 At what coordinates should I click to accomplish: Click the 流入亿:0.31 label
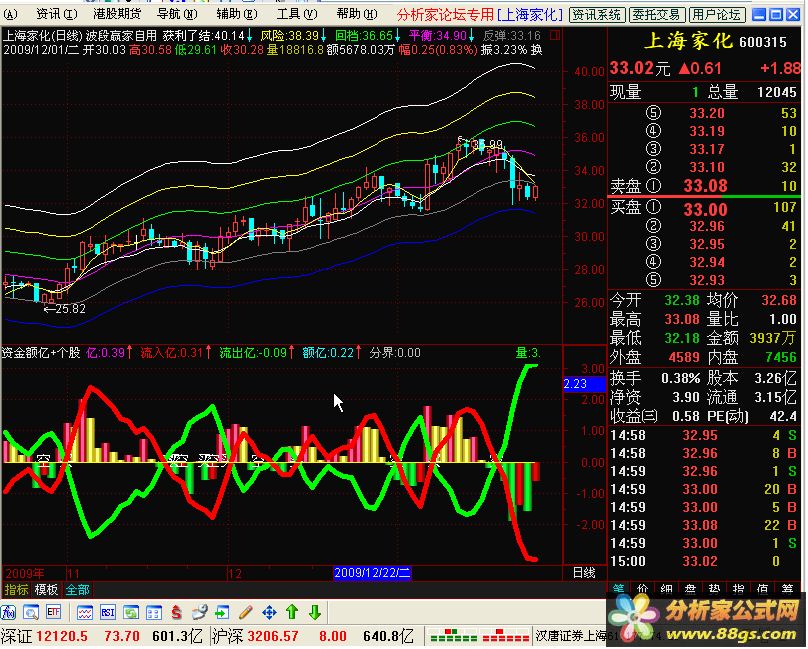(175, 353)
